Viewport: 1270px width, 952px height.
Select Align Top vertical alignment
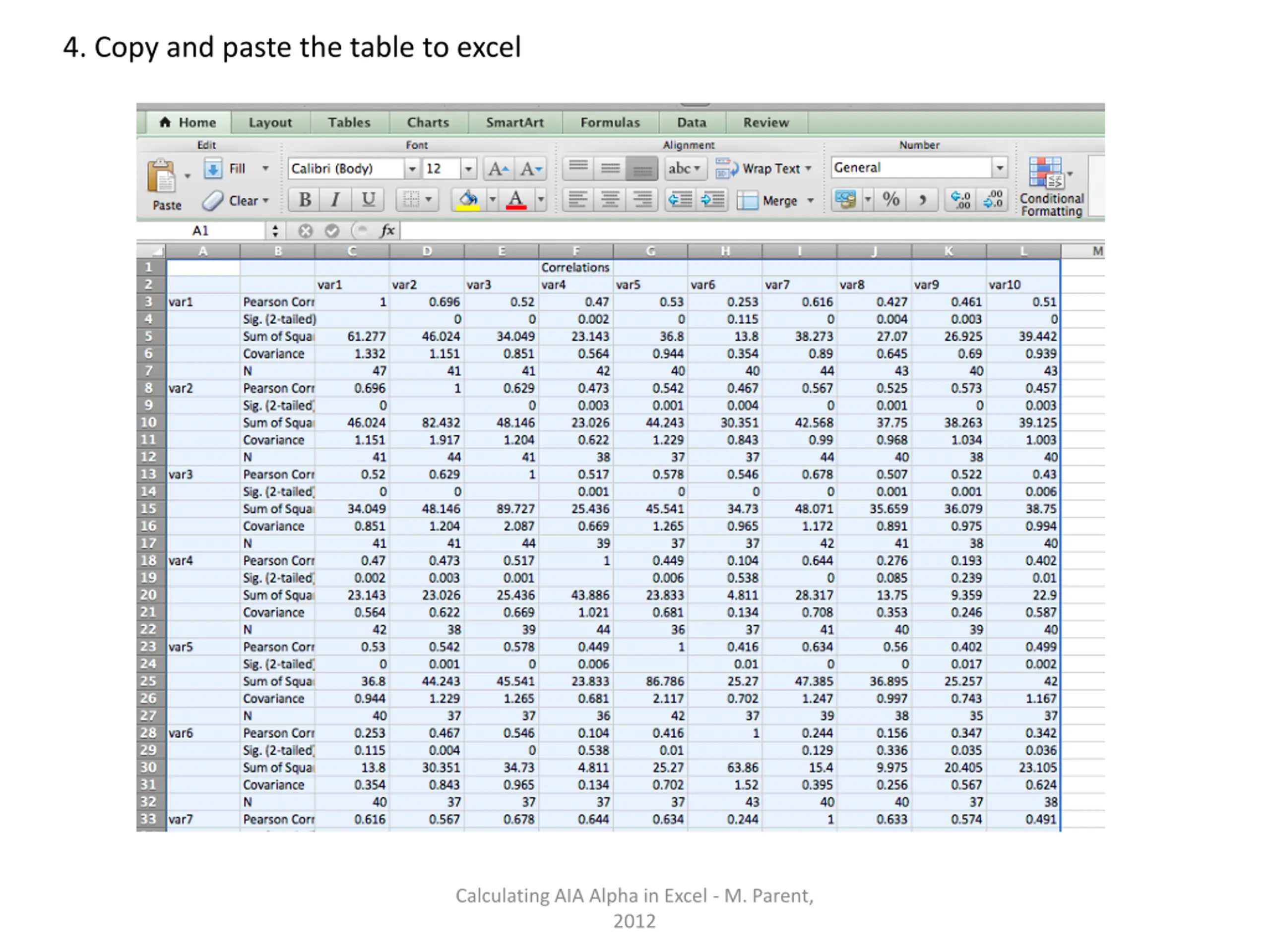[578, 169]
